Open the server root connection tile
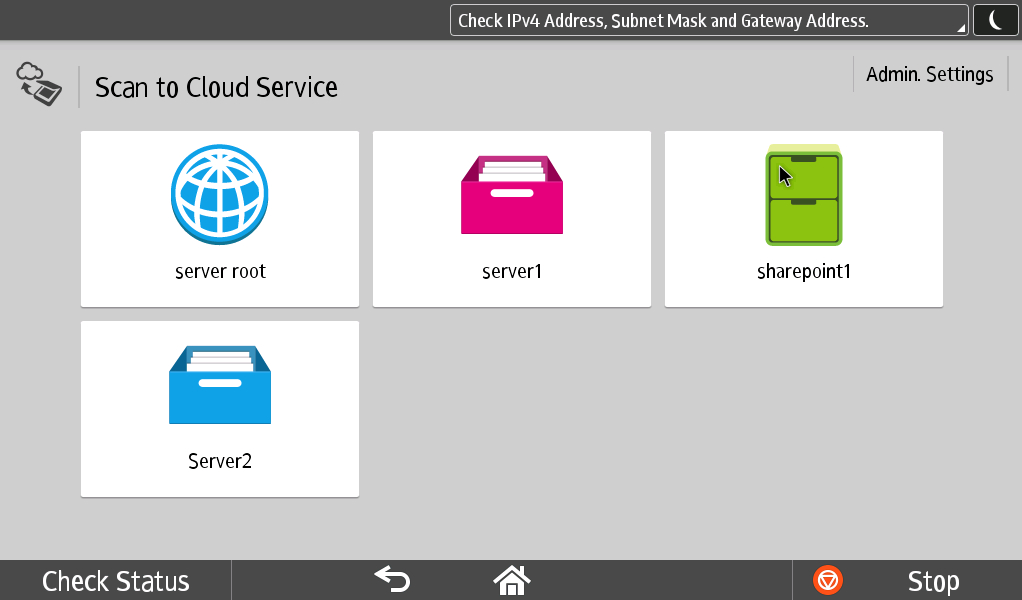Screen dimensions: 1022x600 click(x=219, y=218)
